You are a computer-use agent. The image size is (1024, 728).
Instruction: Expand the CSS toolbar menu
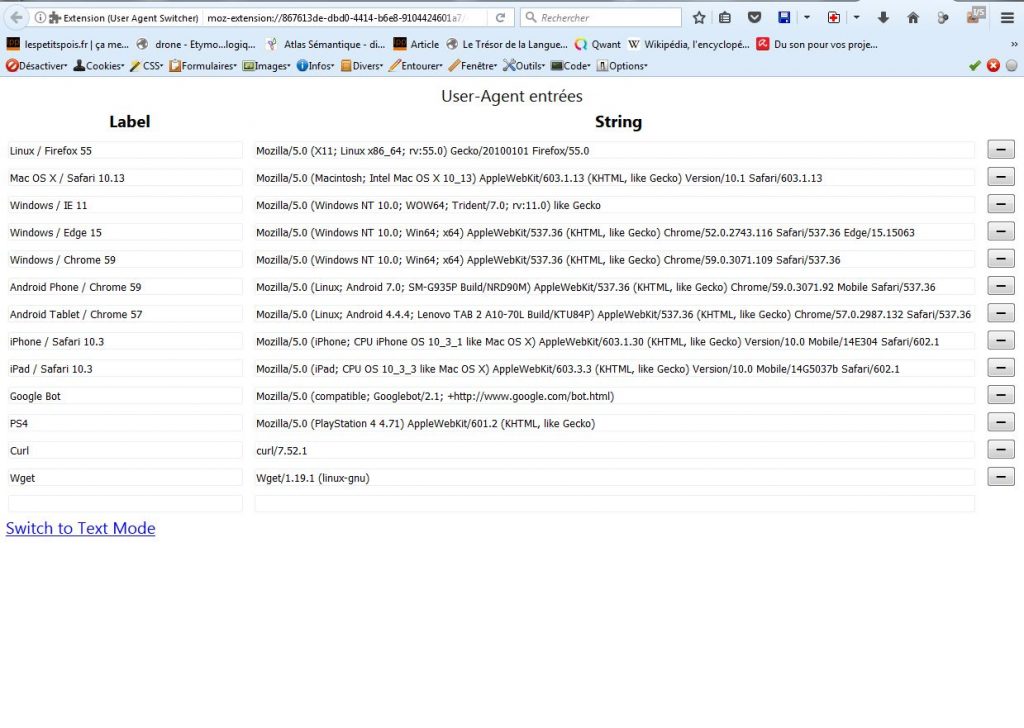146,66
